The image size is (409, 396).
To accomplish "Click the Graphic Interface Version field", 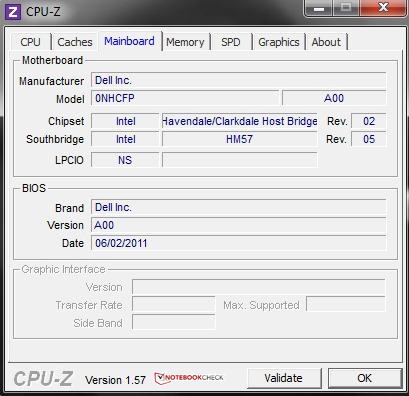I will pyautogui.click(x=259, y=287).
